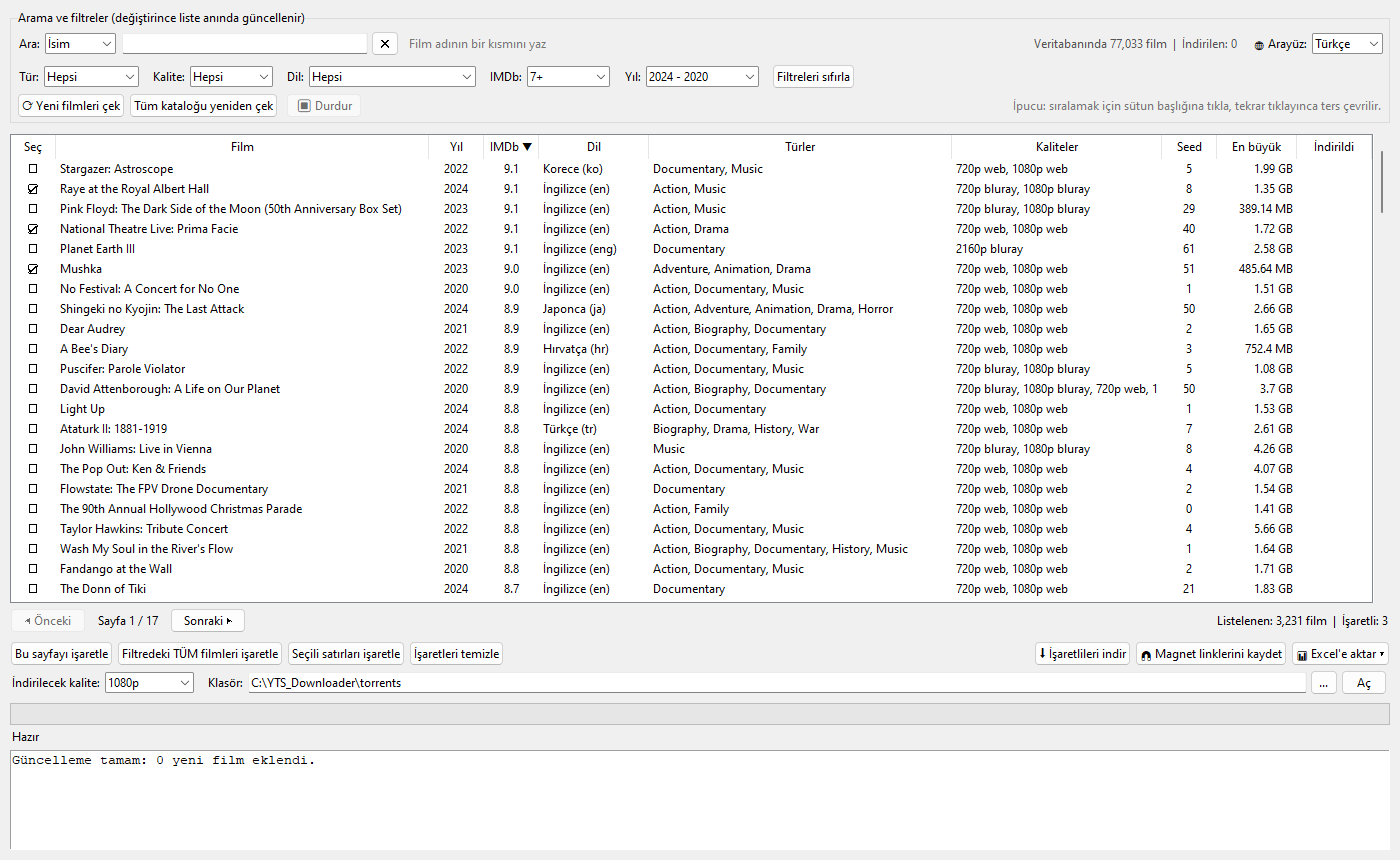This screenshot has width=1400, height=860.
Task: Change the IMDb 7+ rating dropdown
Action: click(568, 76)
